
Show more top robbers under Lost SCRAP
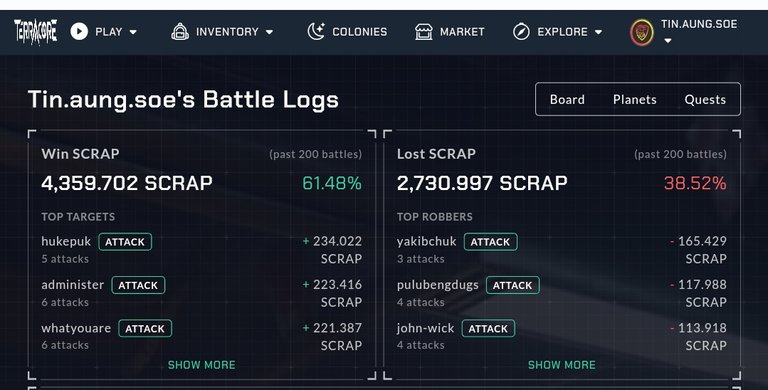pos(562,365)
